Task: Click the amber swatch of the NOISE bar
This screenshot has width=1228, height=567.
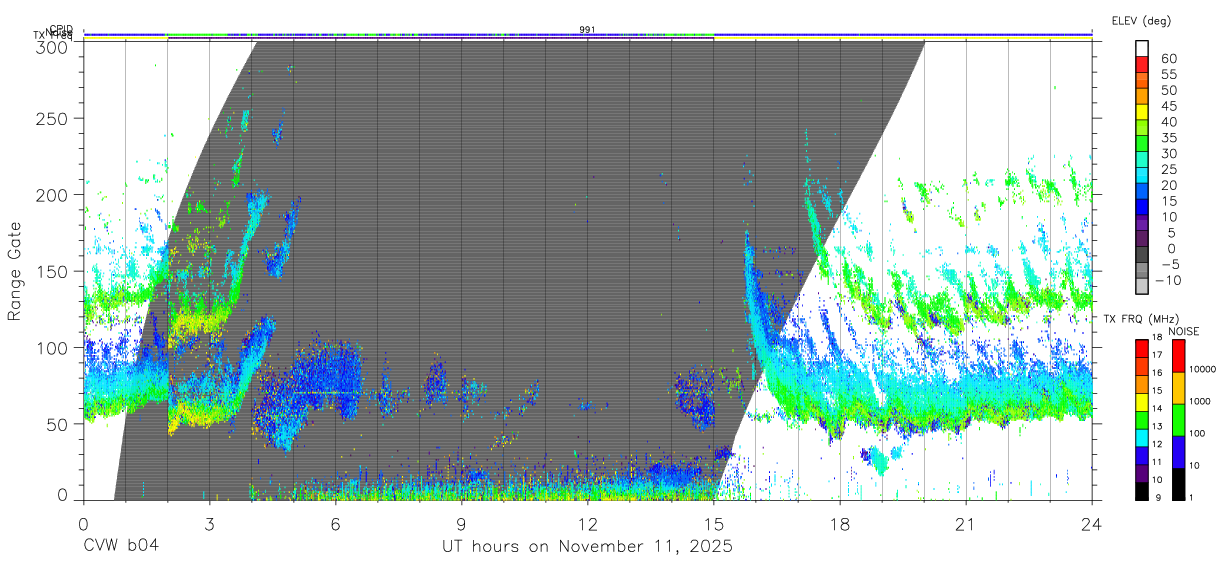Action: (1178, 388)
